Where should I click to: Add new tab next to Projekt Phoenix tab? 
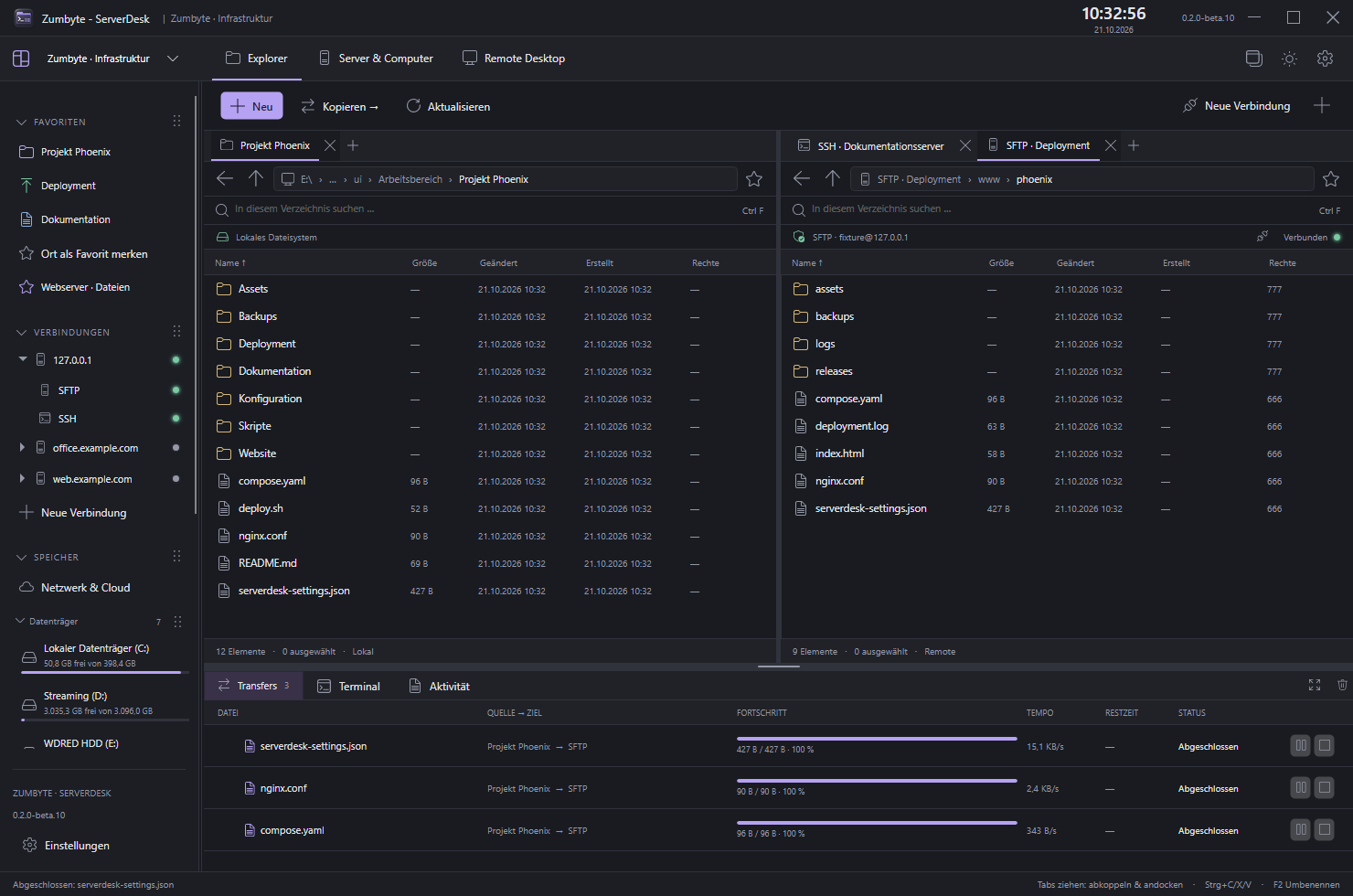coord(353,145)
